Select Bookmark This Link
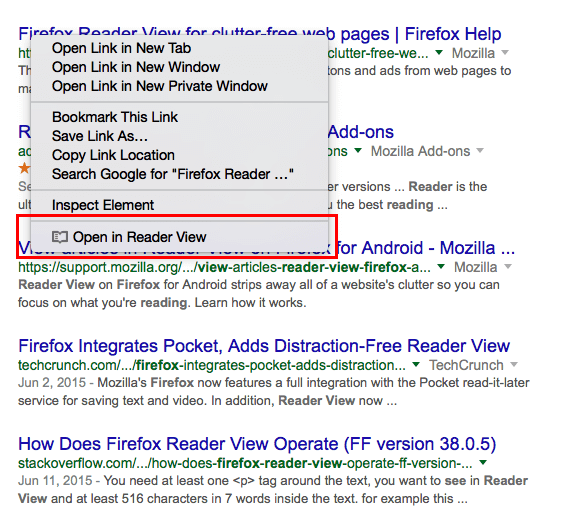588x521 pixels. 115,117
